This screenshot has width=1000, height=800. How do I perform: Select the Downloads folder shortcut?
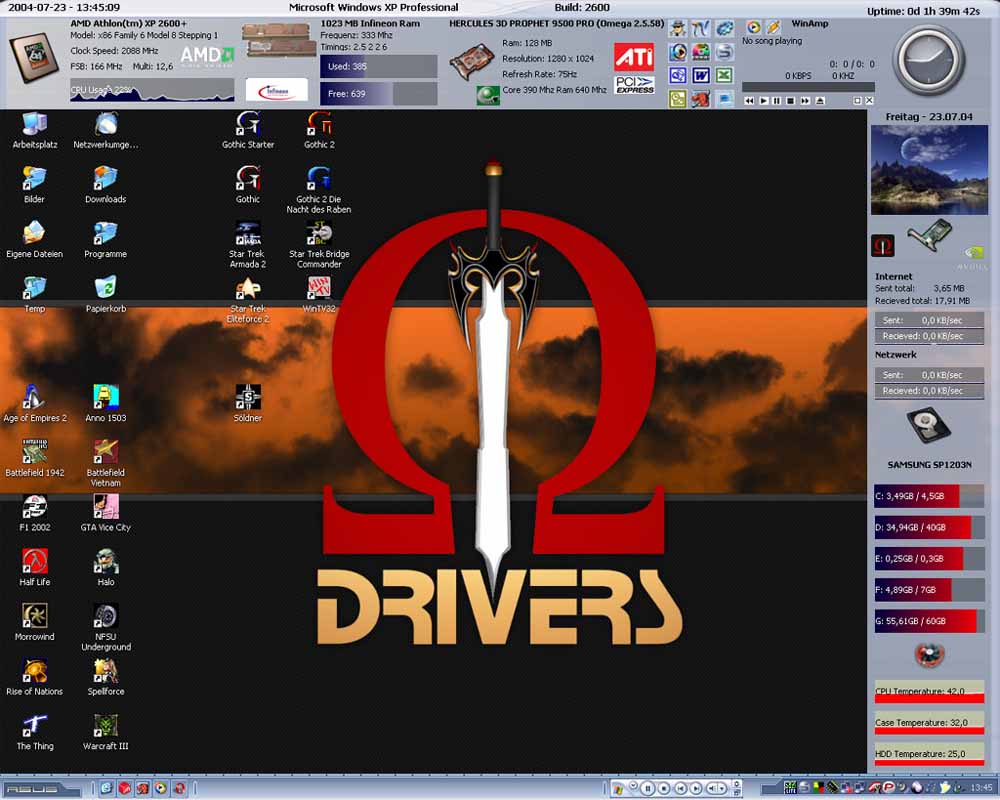pyautogui.click(x=105, y=185)
